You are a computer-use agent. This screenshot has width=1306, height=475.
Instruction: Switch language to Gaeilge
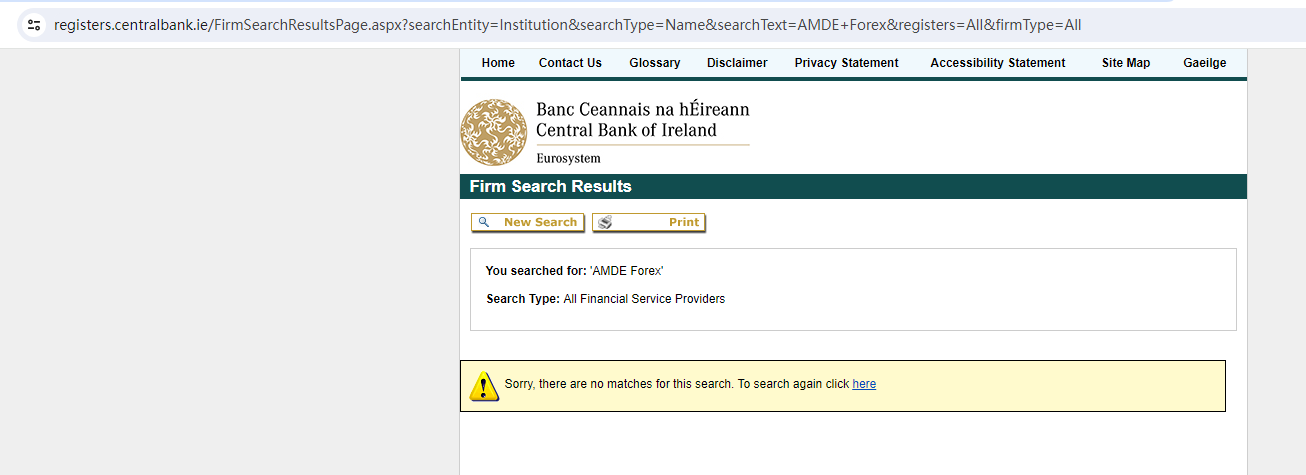point(1204,63)
